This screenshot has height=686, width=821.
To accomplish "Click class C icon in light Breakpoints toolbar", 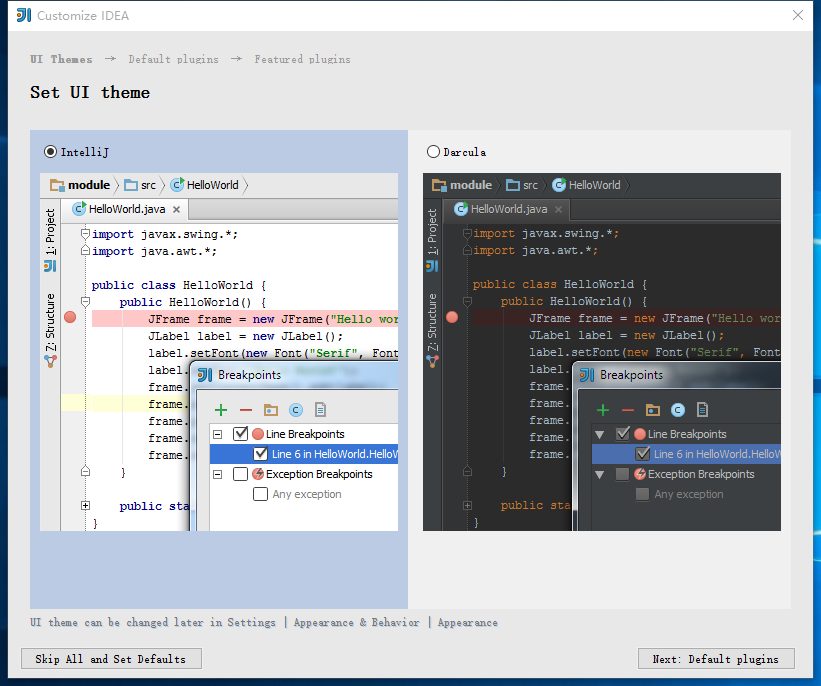I will point(296,410).
